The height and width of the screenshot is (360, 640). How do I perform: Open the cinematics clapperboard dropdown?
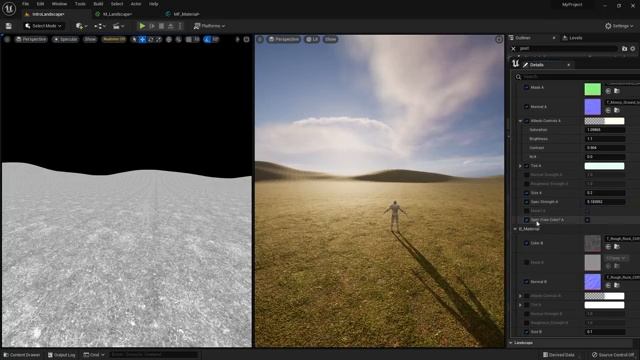coord(118,26)
